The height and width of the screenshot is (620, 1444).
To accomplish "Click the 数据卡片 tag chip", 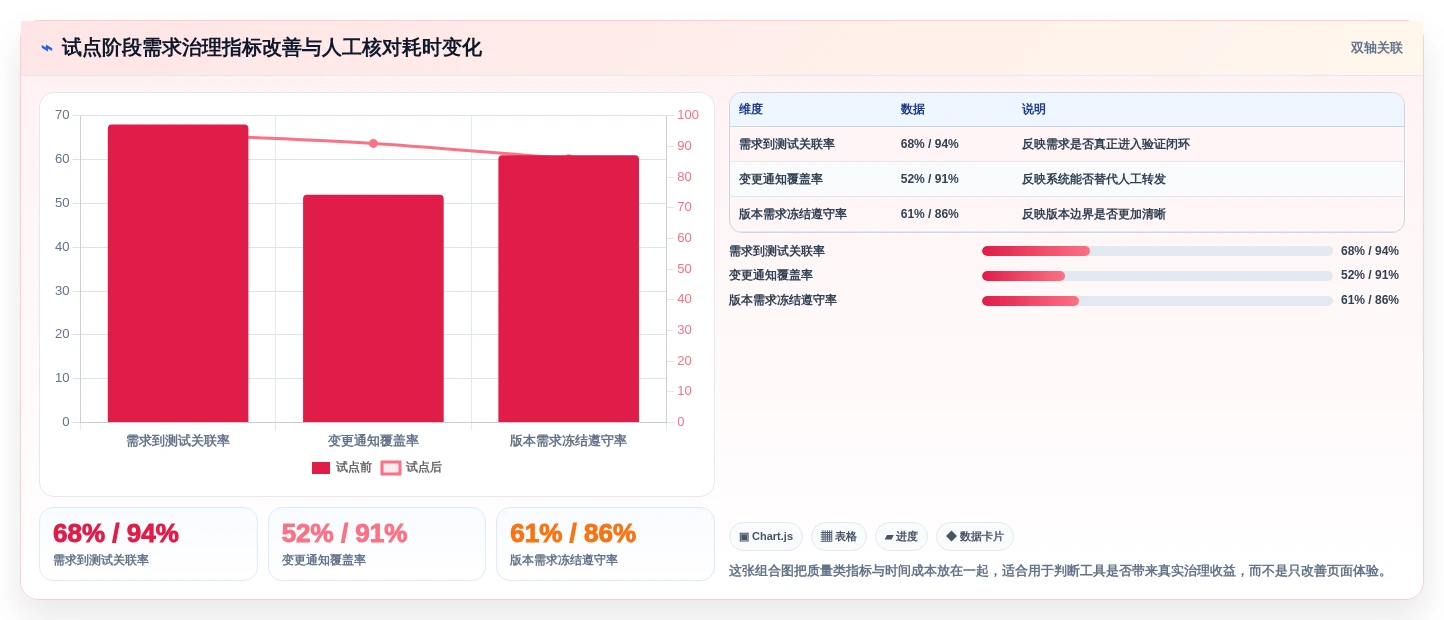I will (x=975, y=536).
